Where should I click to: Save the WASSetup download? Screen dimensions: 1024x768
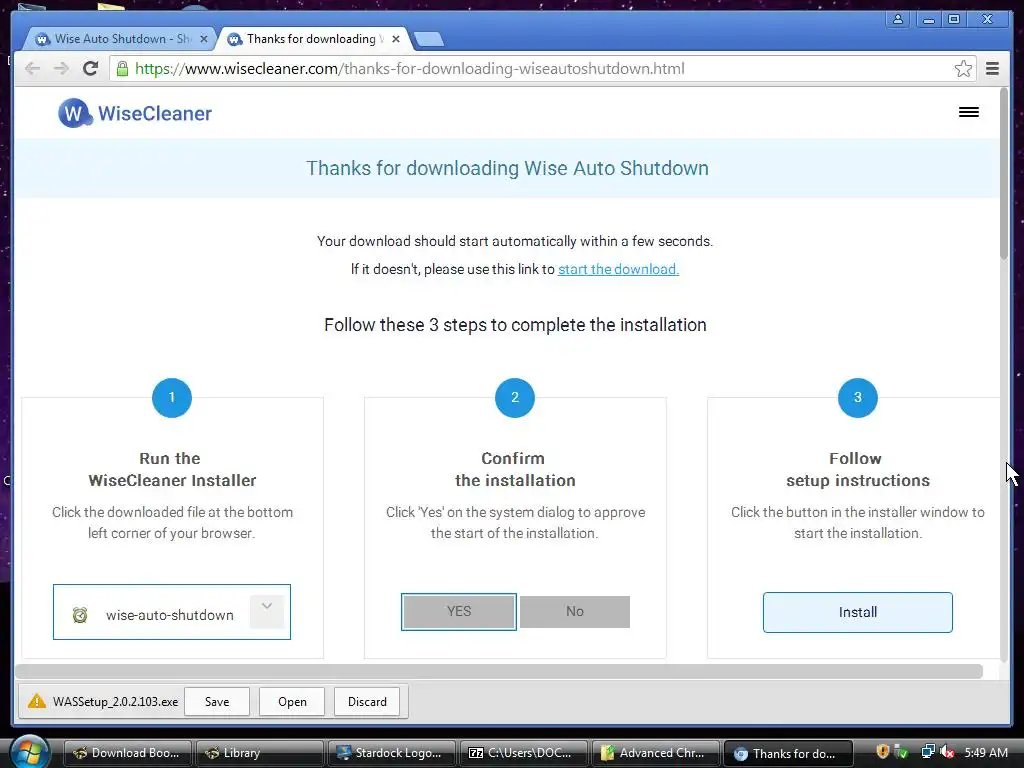[217, 701]
